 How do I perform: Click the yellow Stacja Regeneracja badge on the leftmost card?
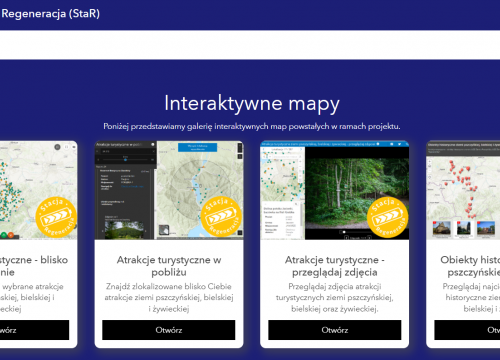tap(56, 217)
